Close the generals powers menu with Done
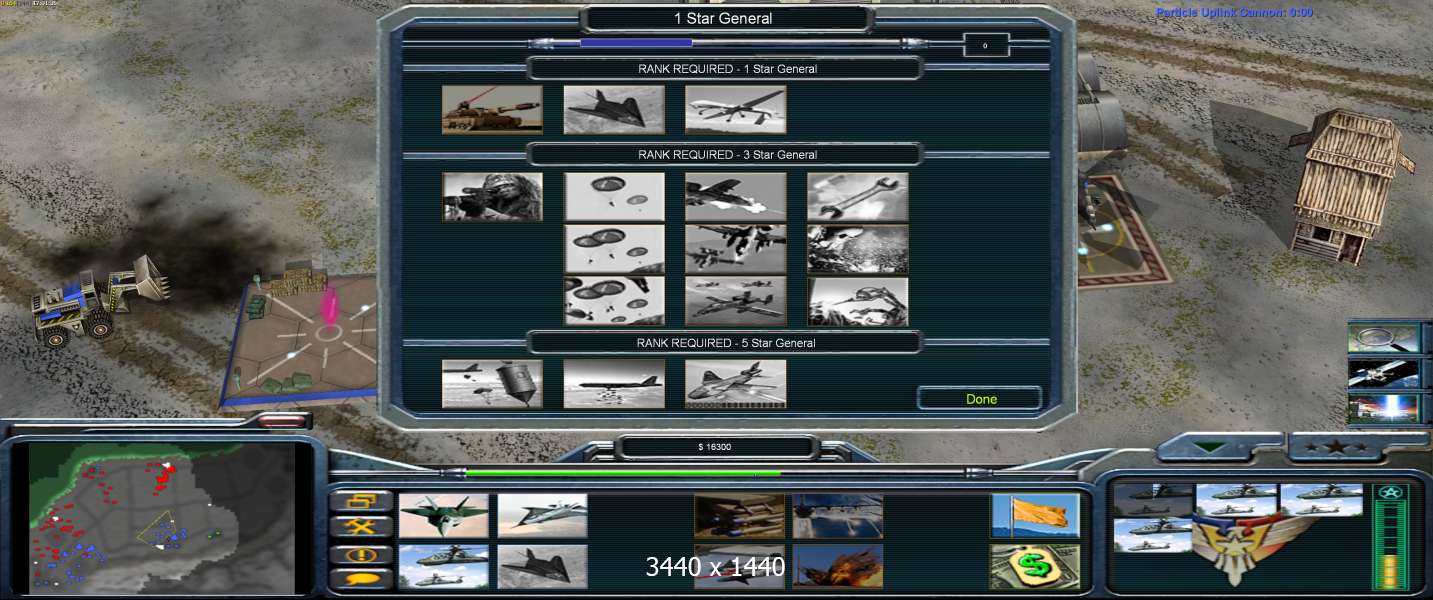 981,399
